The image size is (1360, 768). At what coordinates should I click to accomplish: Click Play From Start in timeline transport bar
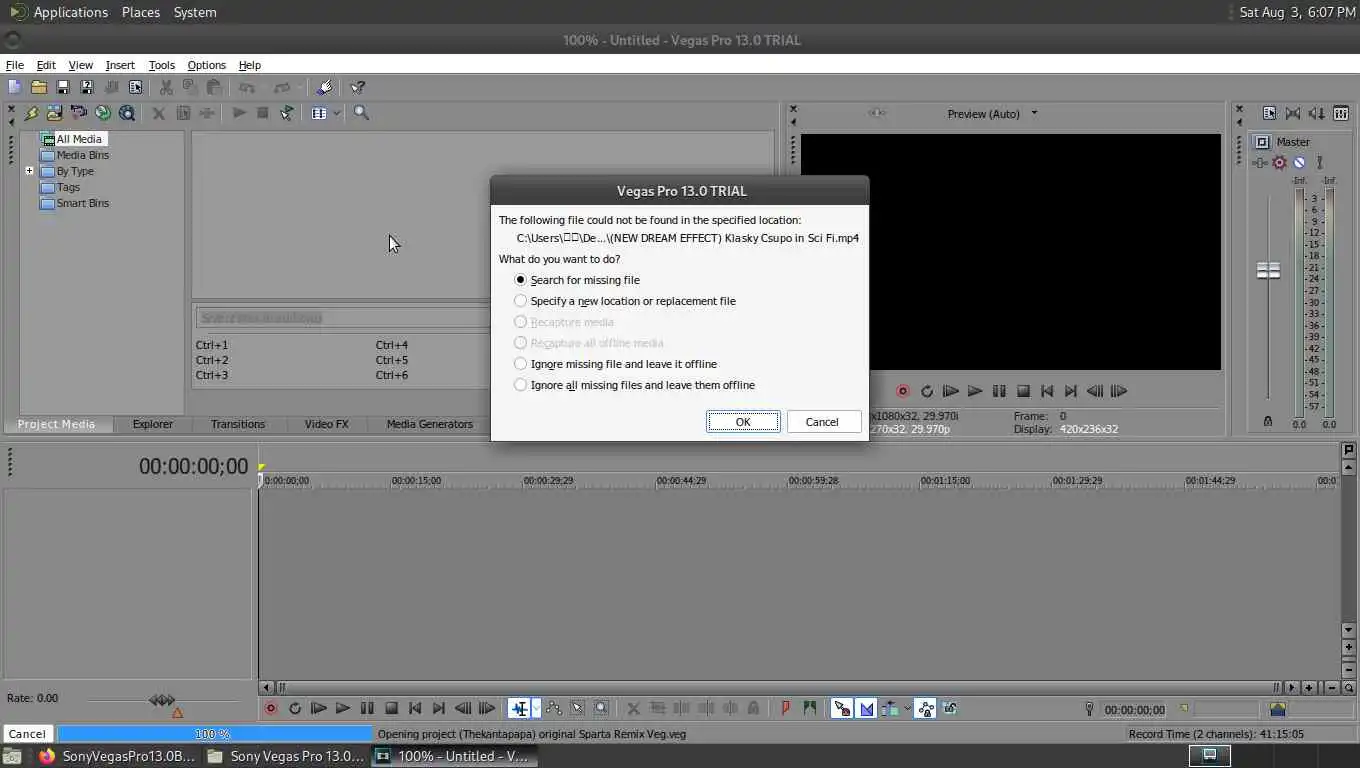click(318, 708)
